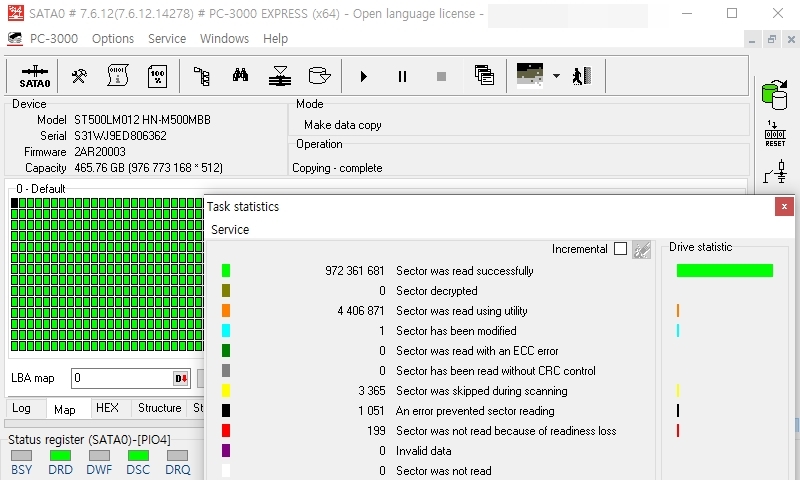This screenshot has height=480, width=800.
Task: Click the binoculars search icon
Action: coord(240,75)
